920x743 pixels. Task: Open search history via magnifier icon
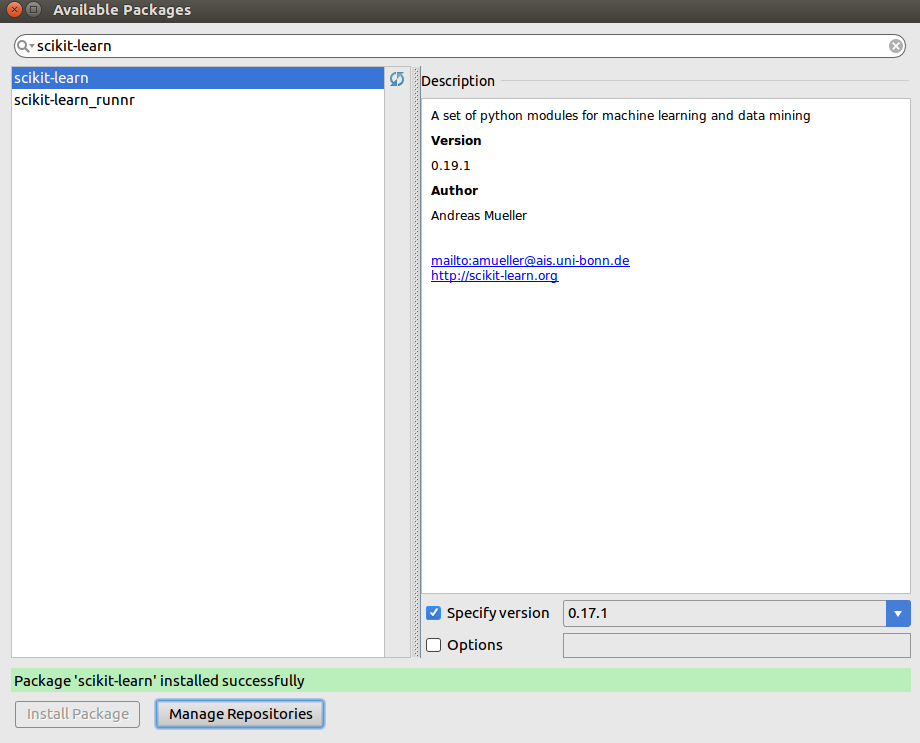pyautogui.click(x=25, y=46)
